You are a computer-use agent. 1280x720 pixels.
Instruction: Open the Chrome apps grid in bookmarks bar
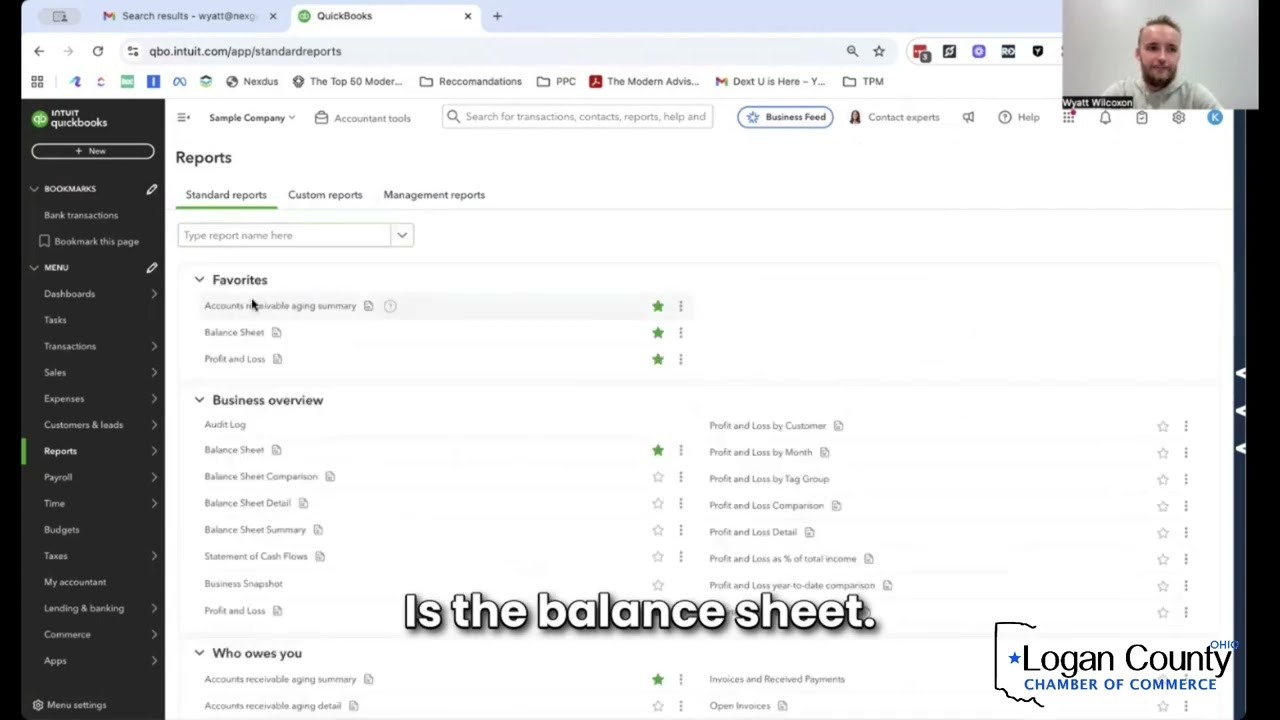[x=37, y=81]
